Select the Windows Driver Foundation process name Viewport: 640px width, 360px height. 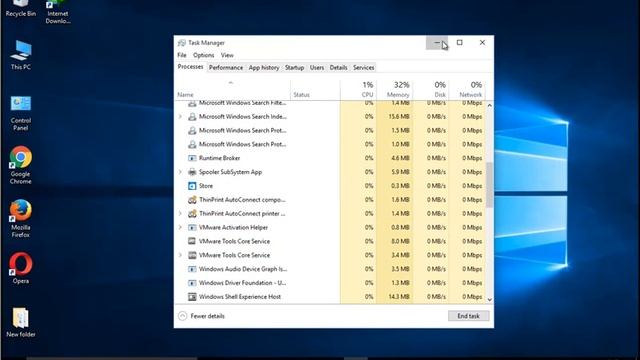coord(242,283)
